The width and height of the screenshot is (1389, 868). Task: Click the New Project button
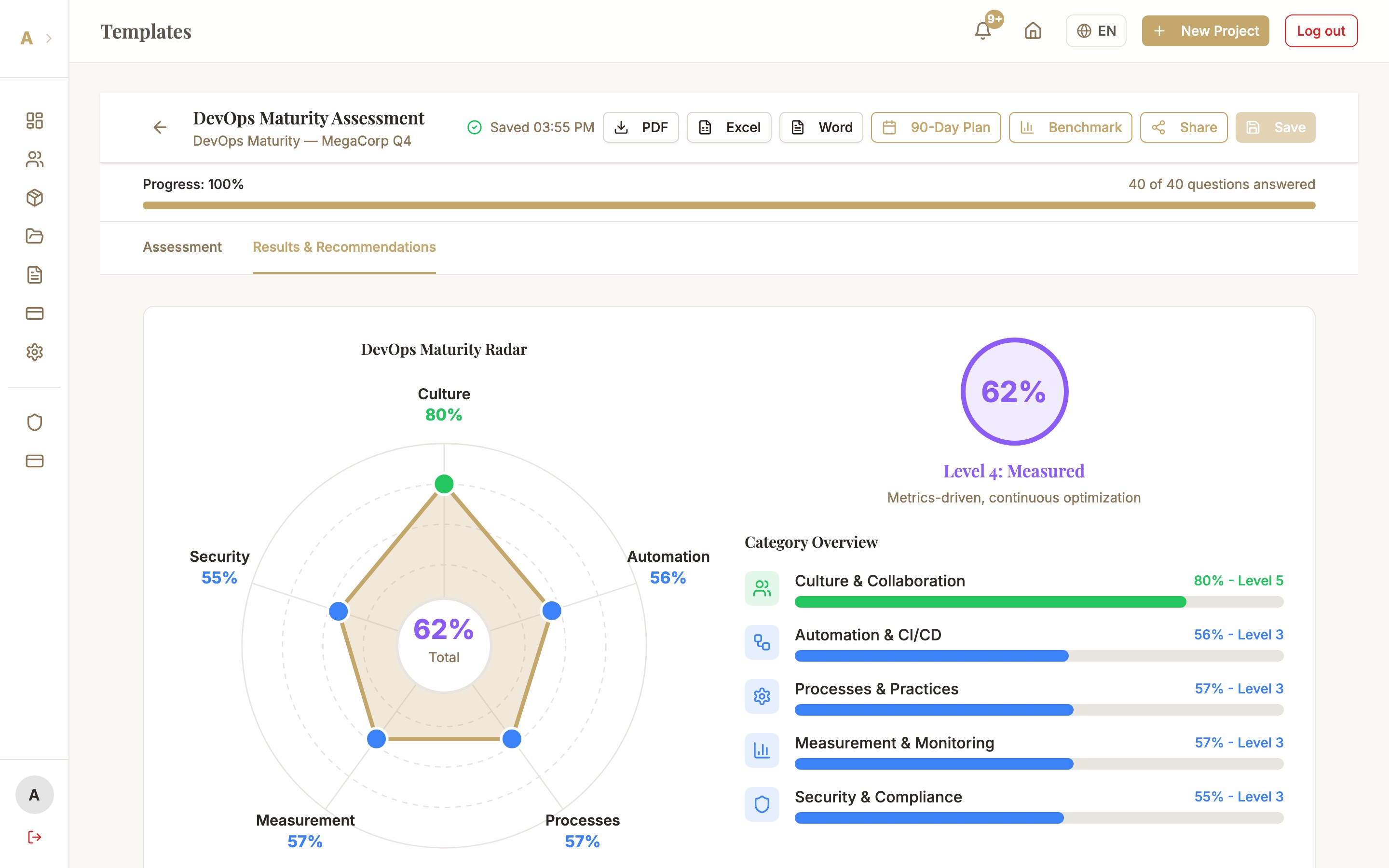(1205, 31)
